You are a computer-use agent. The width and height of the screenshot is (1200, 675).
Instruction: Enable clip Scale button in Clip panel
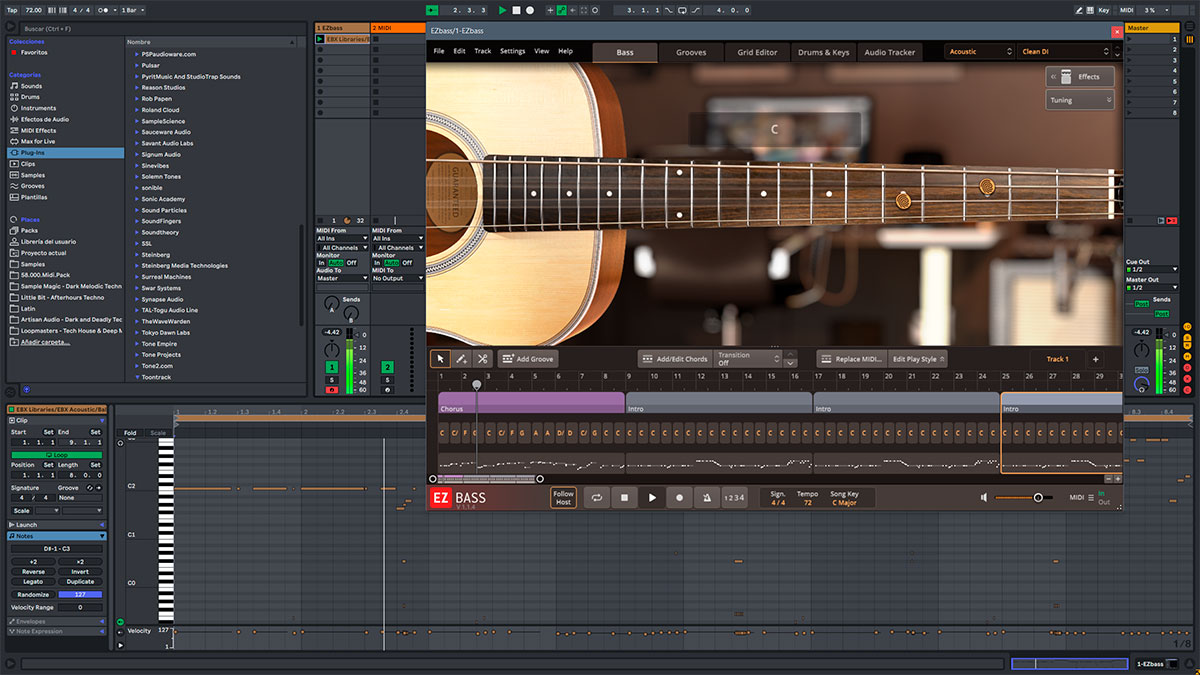coord(22,510)
